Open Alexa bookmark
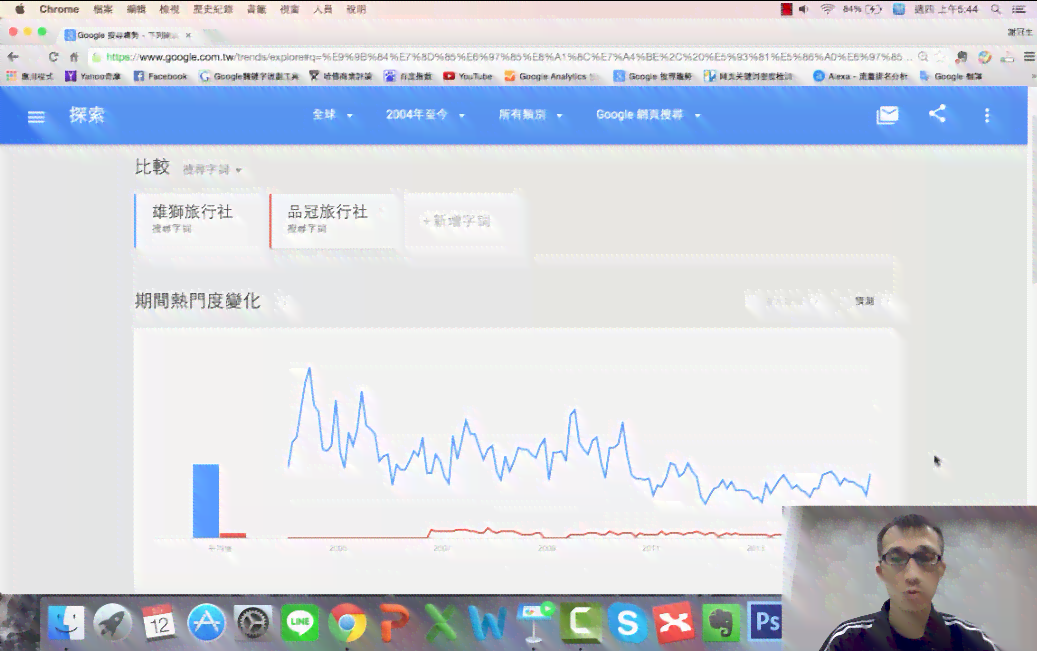The width and height of the screenshot is (1037, 651). [x=860, y=77]
